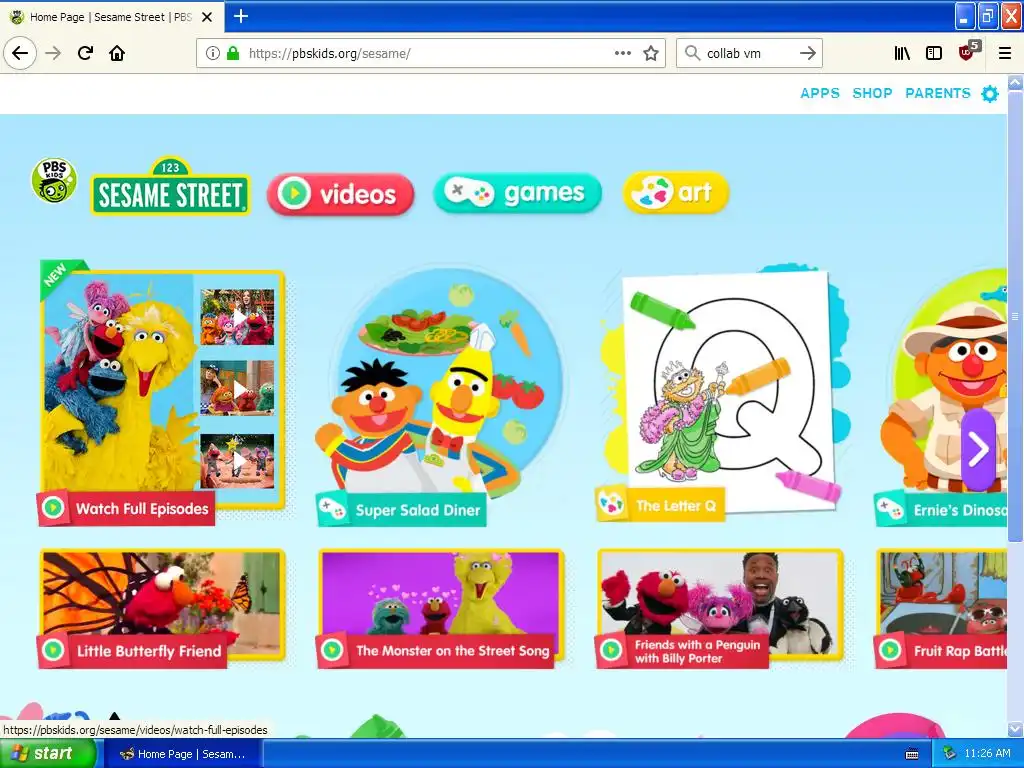
Task: Click the vertical scrollbar thumb
Action: (x=1016, y=316)
